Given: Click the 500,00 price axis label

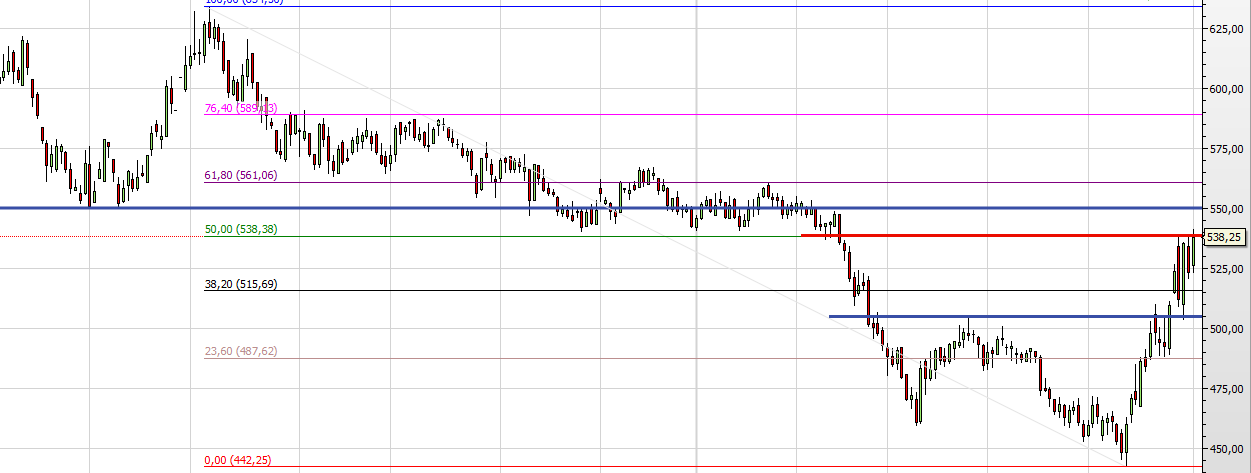Looking at the screenshot, I should (1225, 329).
